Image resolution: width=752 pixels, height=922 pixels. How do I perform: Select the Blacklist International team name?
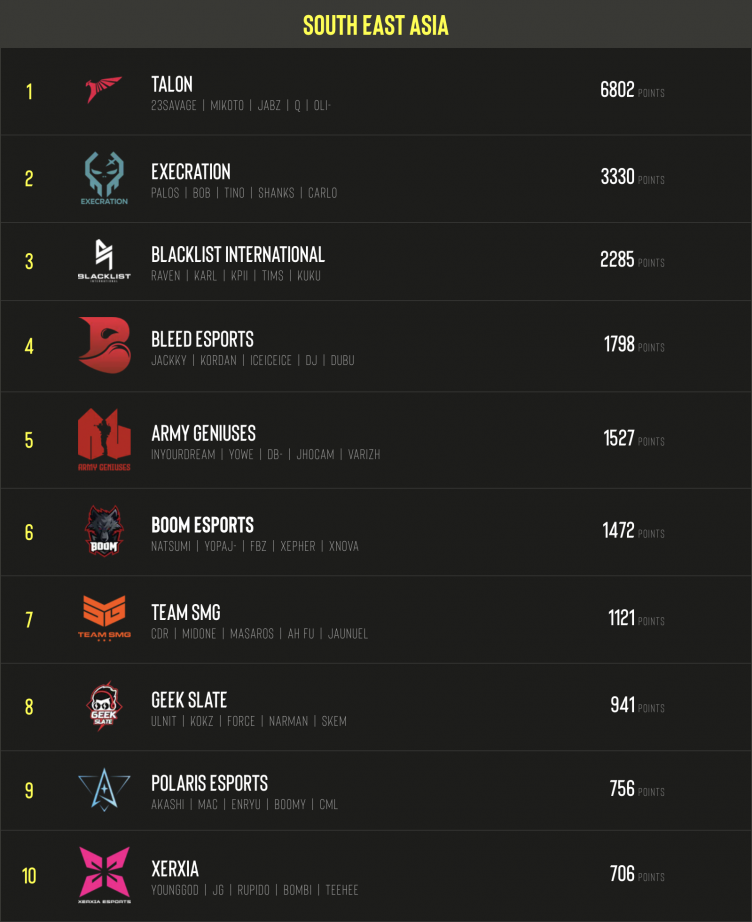238,255
